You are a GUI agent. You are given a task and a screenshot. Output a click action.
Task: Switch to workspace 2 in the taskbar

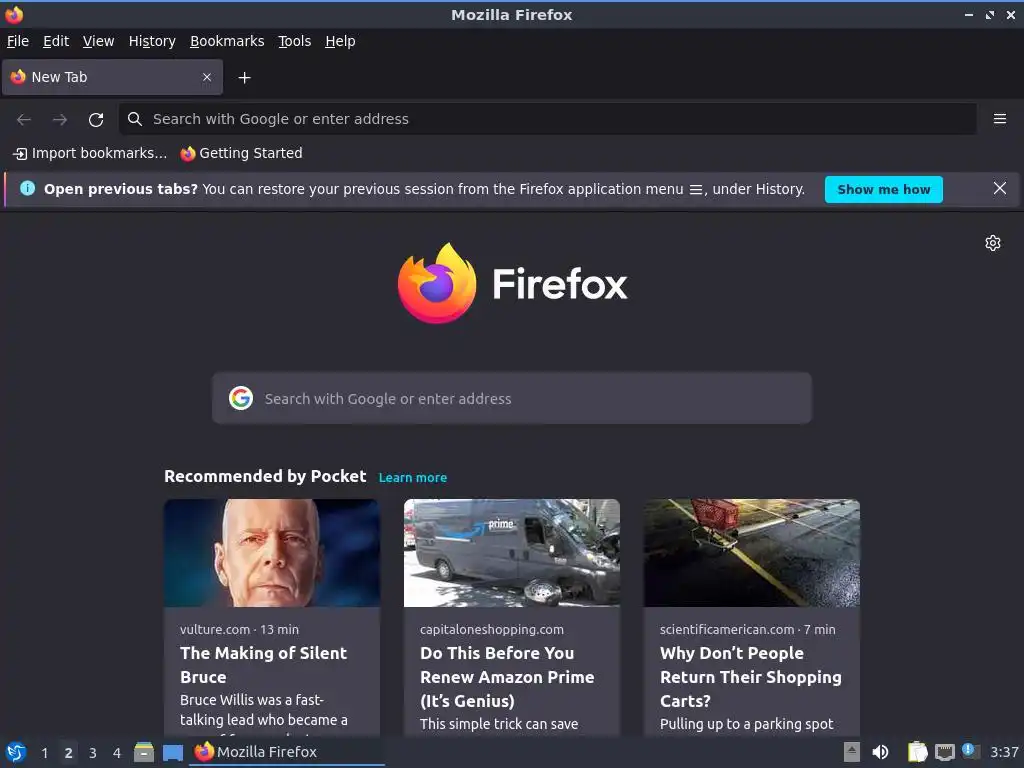click(x=69, y=753)
